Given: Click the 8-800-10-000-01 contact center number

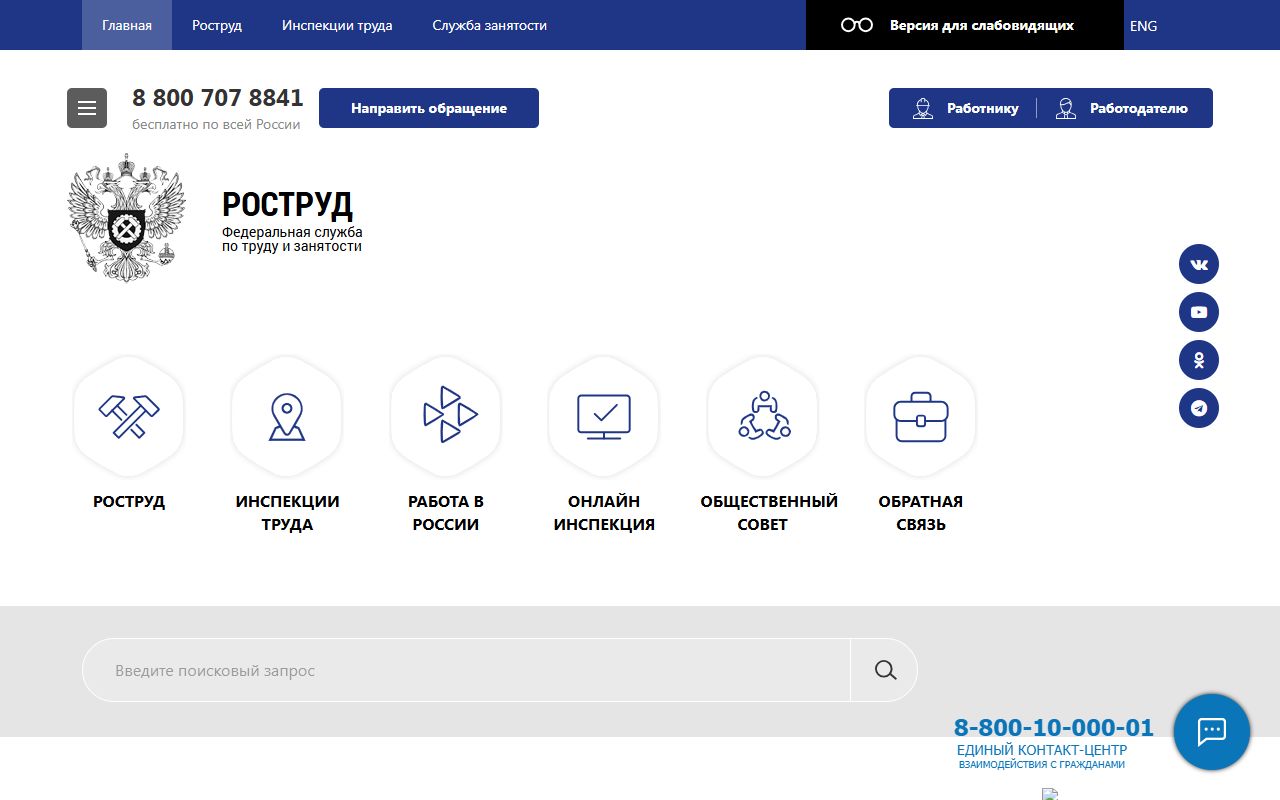Looking at the screenshot, I should (x=1054, y=727).
